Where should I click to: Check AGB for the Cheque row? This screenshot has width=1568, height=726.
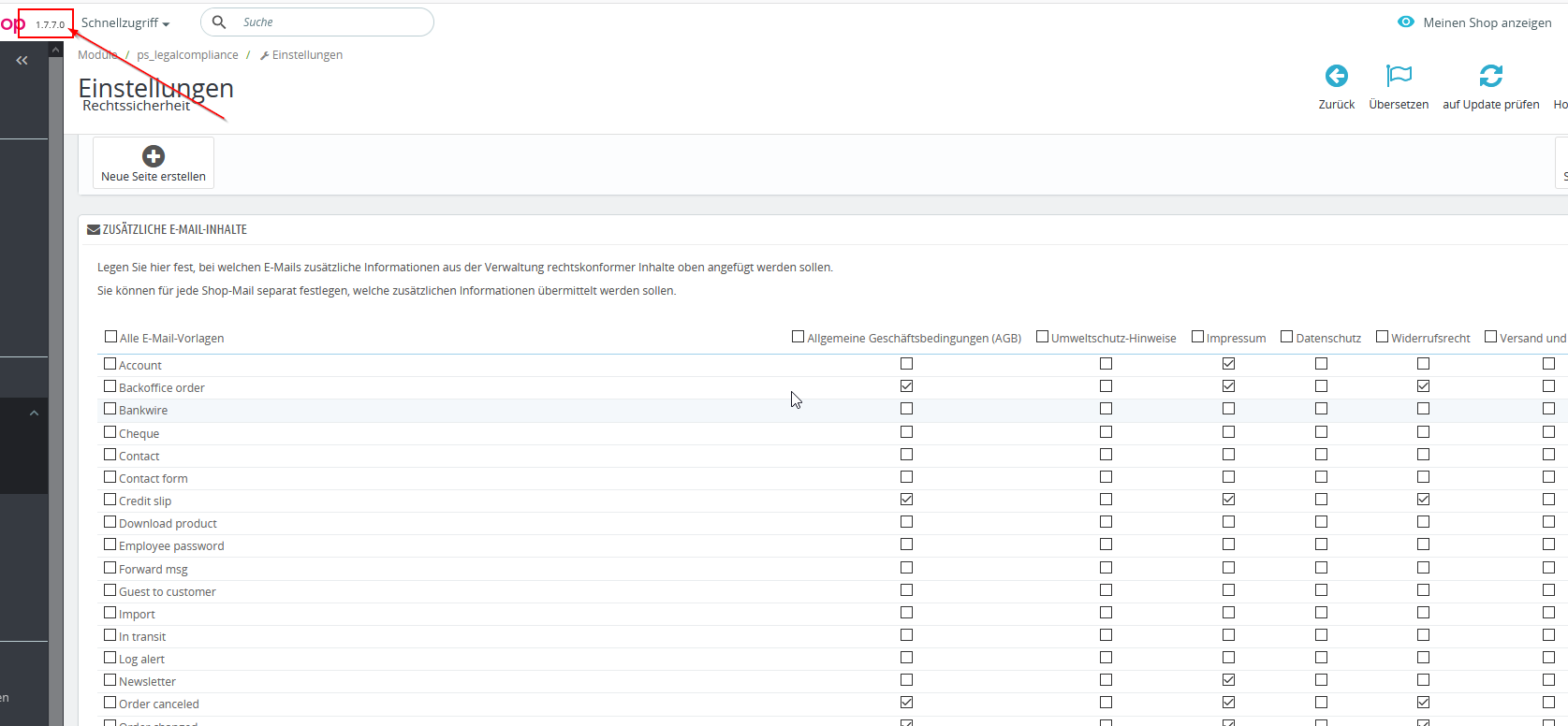(906, 431)
